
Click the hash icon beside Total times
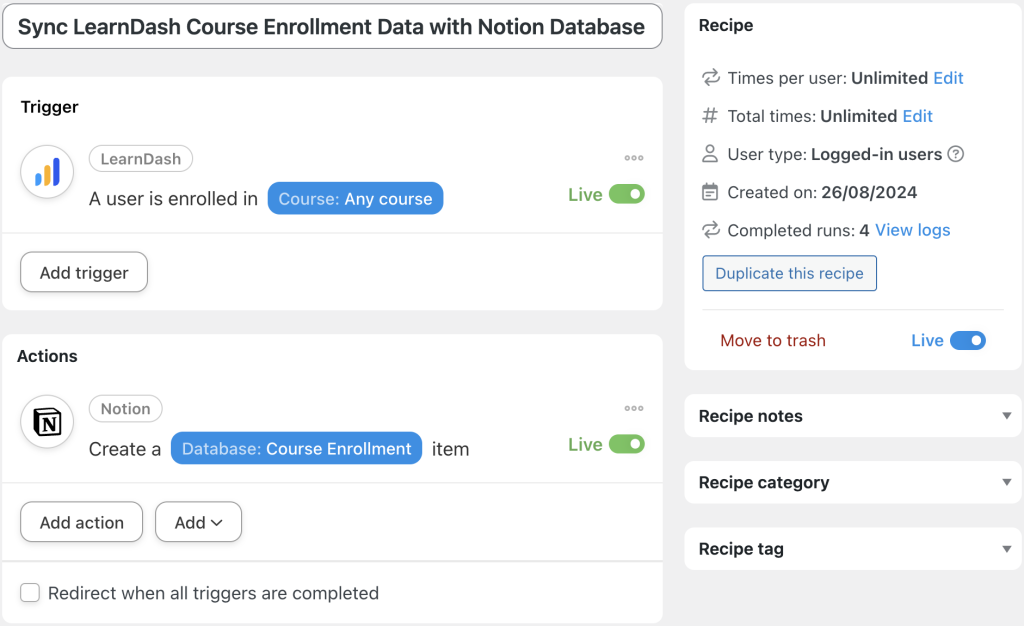coord(711,116)
